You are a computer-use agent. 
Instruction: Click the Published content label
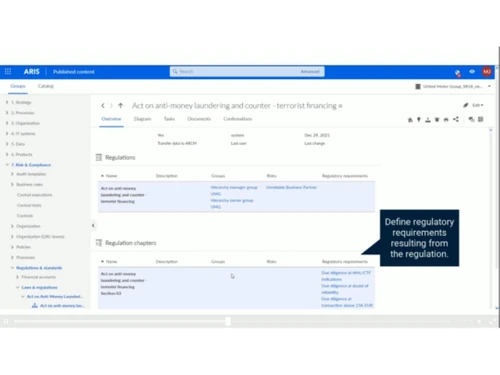pyautogui.click(x=74, y=72)
